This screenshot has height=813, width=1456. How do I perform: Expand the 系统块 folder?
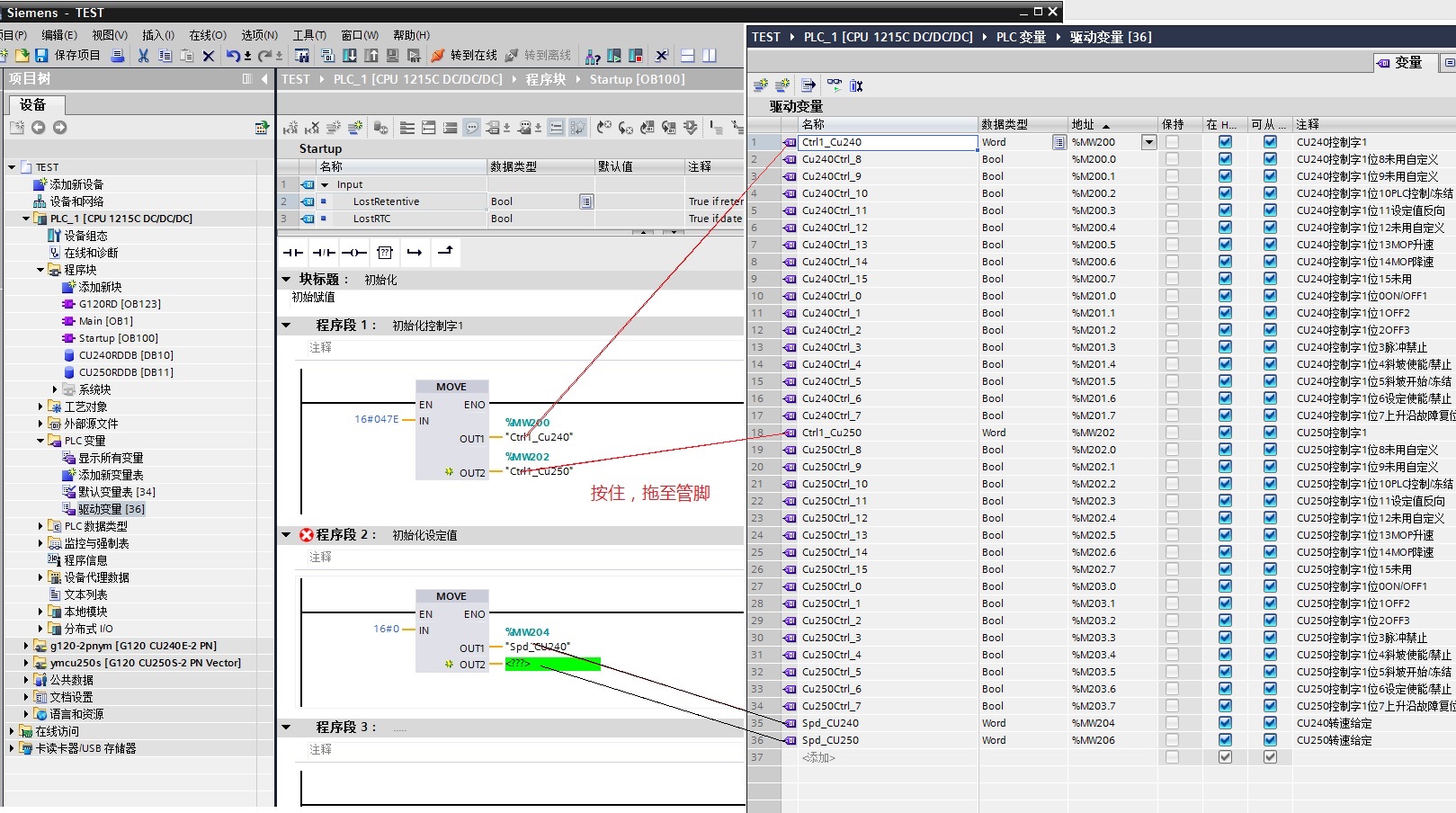point(55,389)
